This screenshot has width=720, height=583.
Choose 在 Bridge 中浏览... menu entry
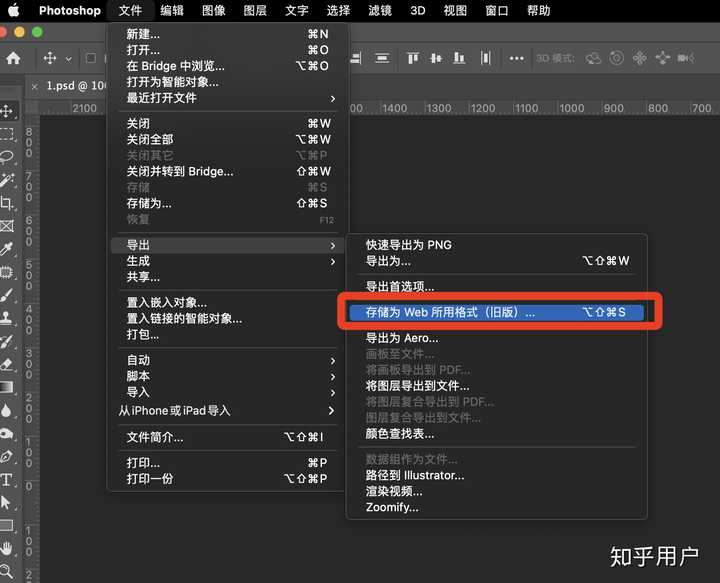tap(228, 66)
